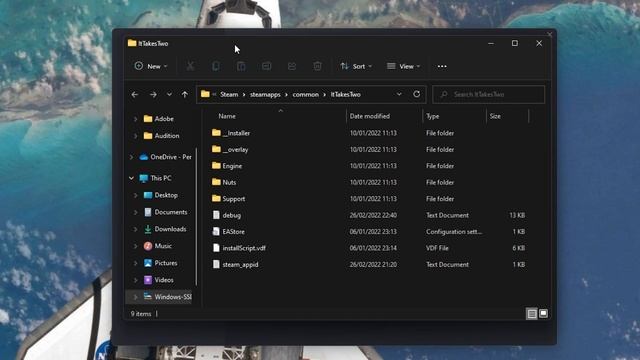This screenshot has height=360, width=640.
Task: Select the debug text file icon
Action: point(216,215)
